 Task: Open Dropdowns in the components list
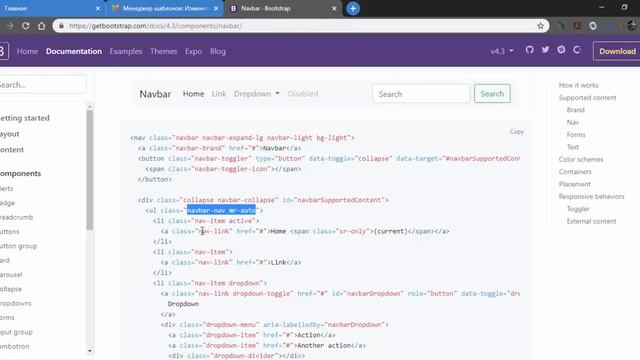[x=16, y=303]
